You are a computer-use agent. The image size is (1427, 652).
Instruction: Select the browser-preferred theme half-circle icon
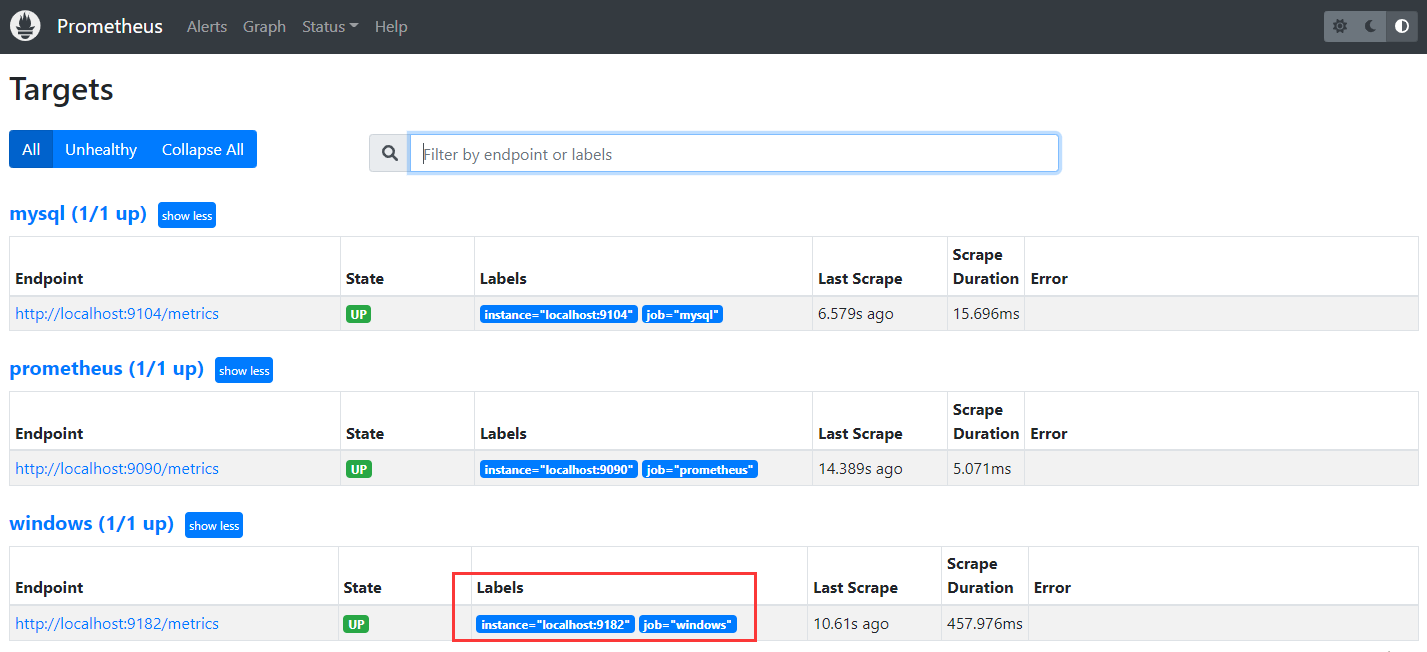pos(1402,26)
